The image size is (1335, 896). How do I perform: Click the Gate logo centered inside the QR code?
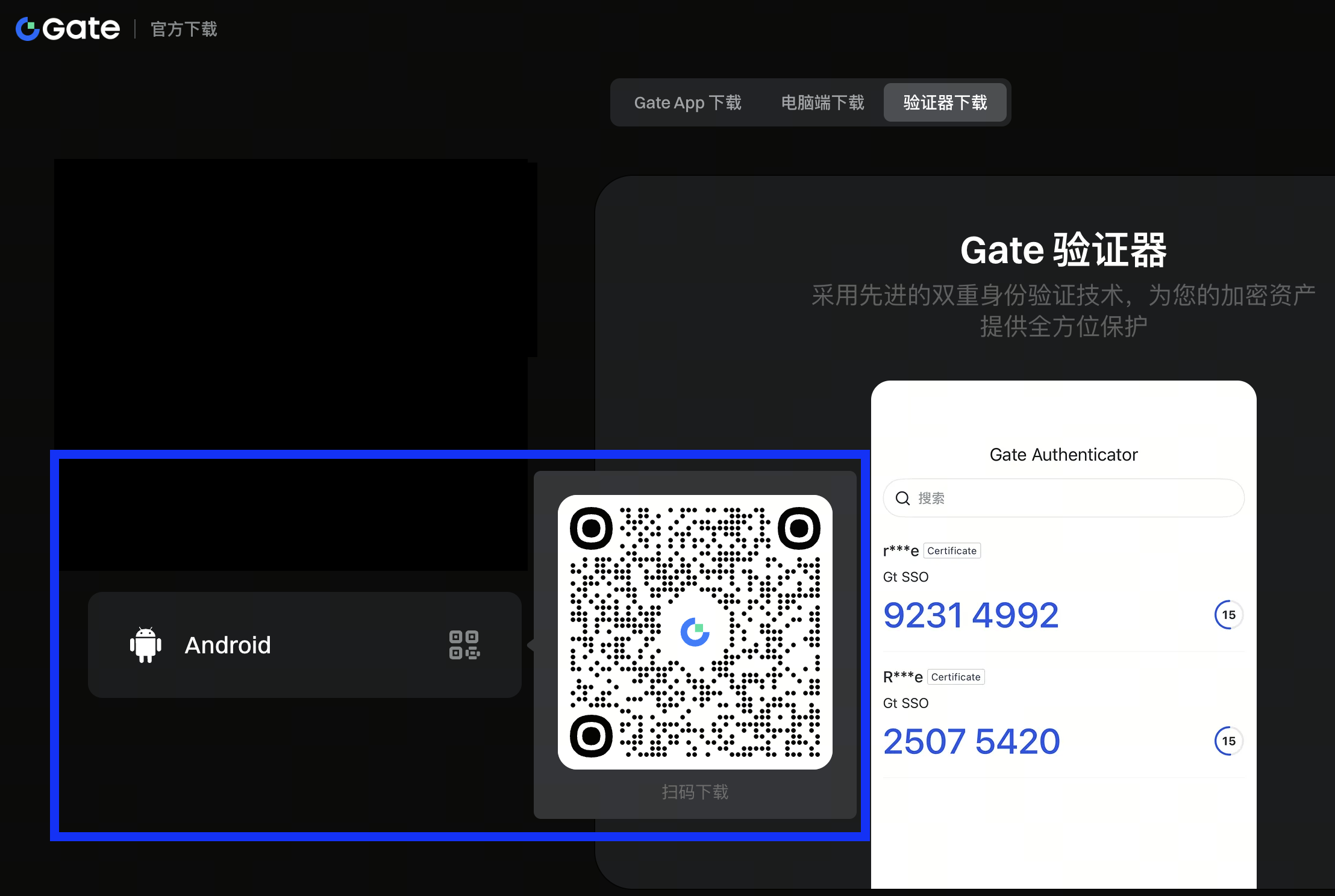click(x=695, y=631)
